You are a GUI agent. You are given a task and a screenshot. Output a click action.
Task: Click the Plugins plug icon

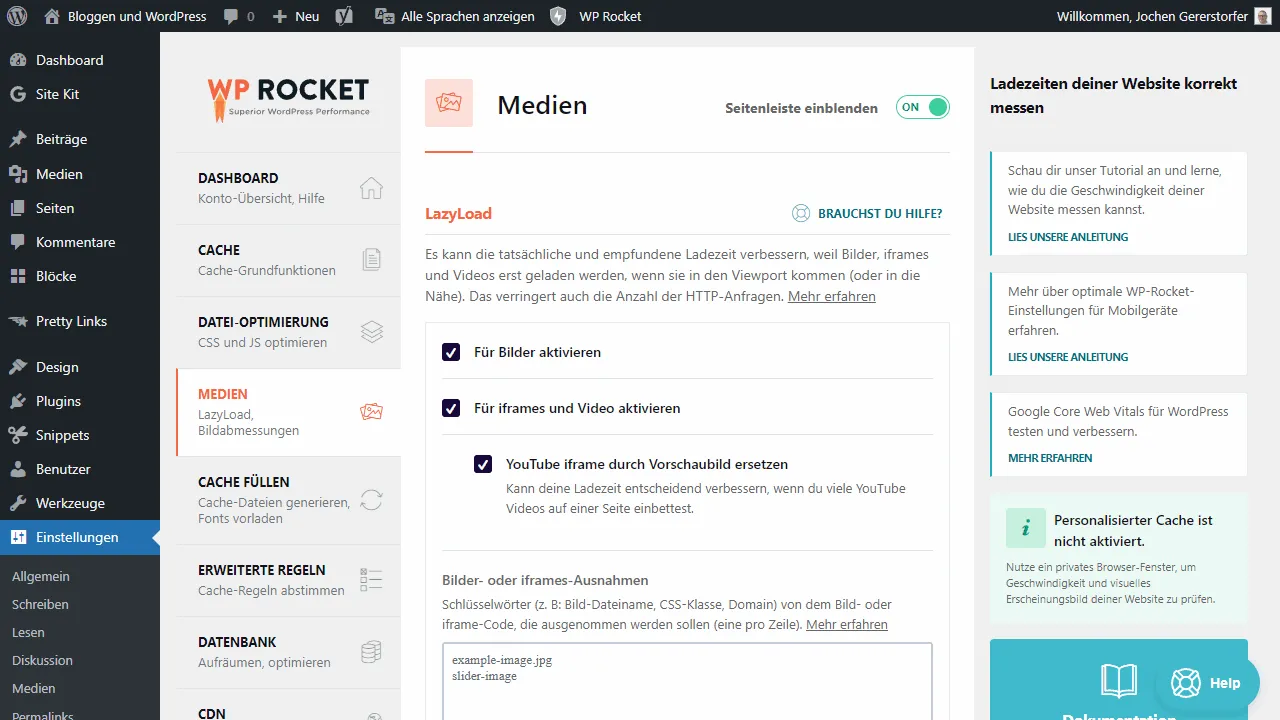coord(18,401)
